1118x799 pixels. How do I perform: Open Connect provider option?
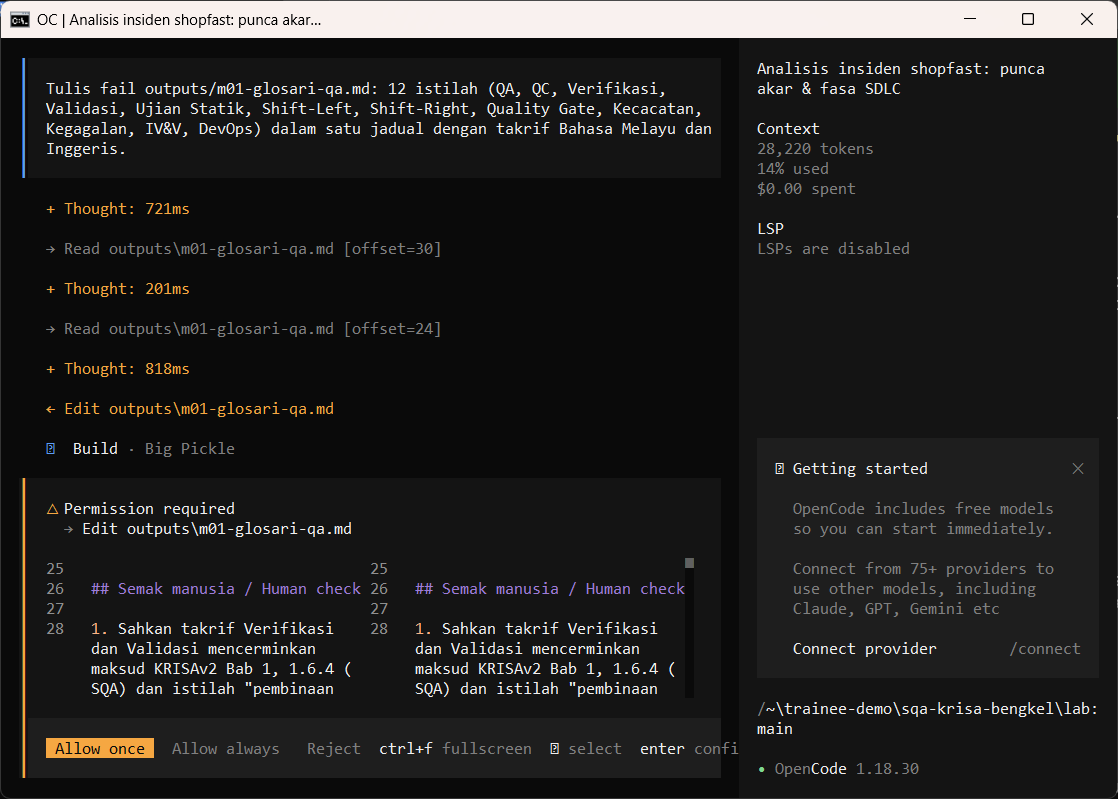864,649
